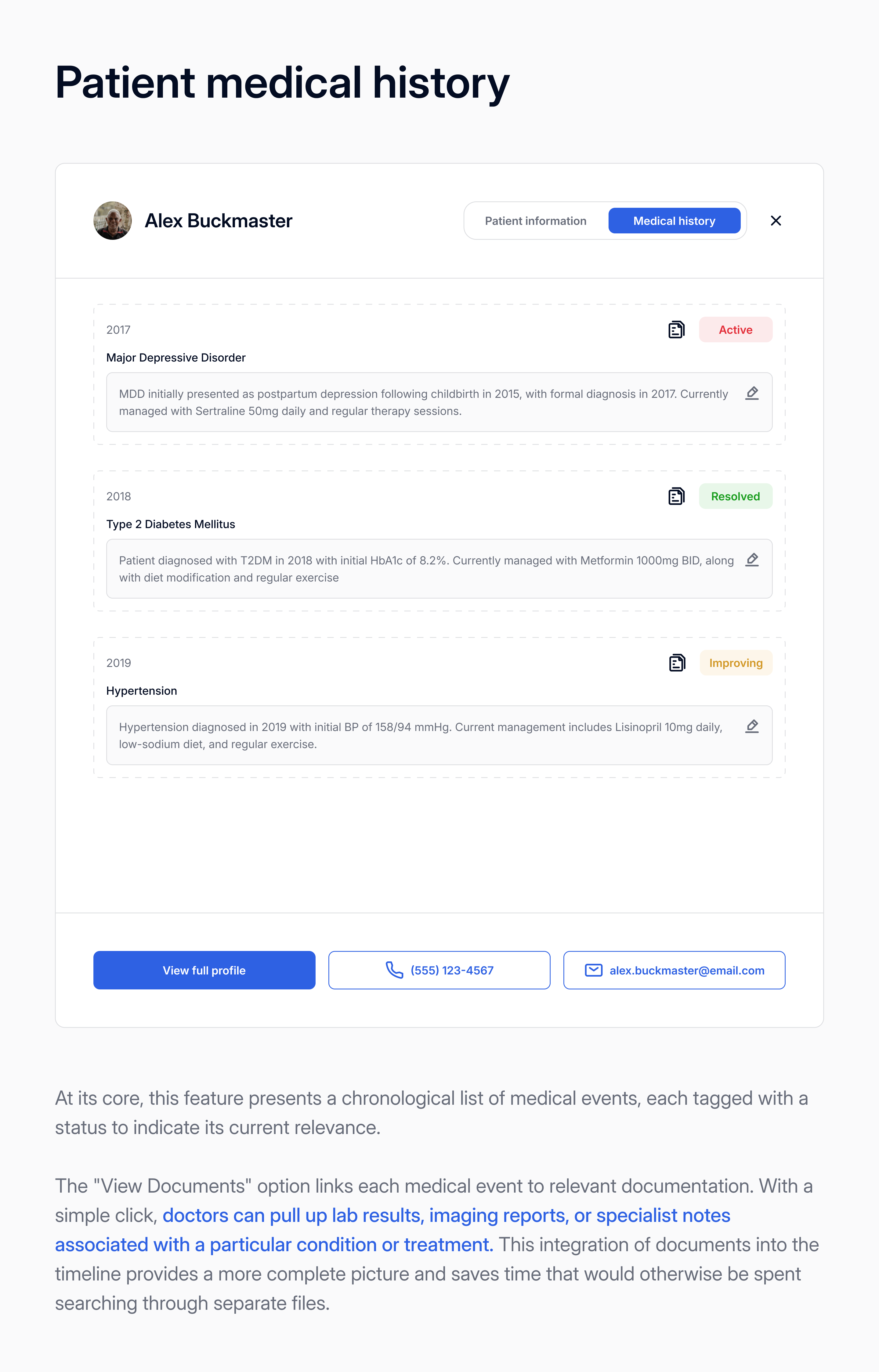Edit the Hypertension note
Viewport: 879px width, 1372px height.
[752, 726]
